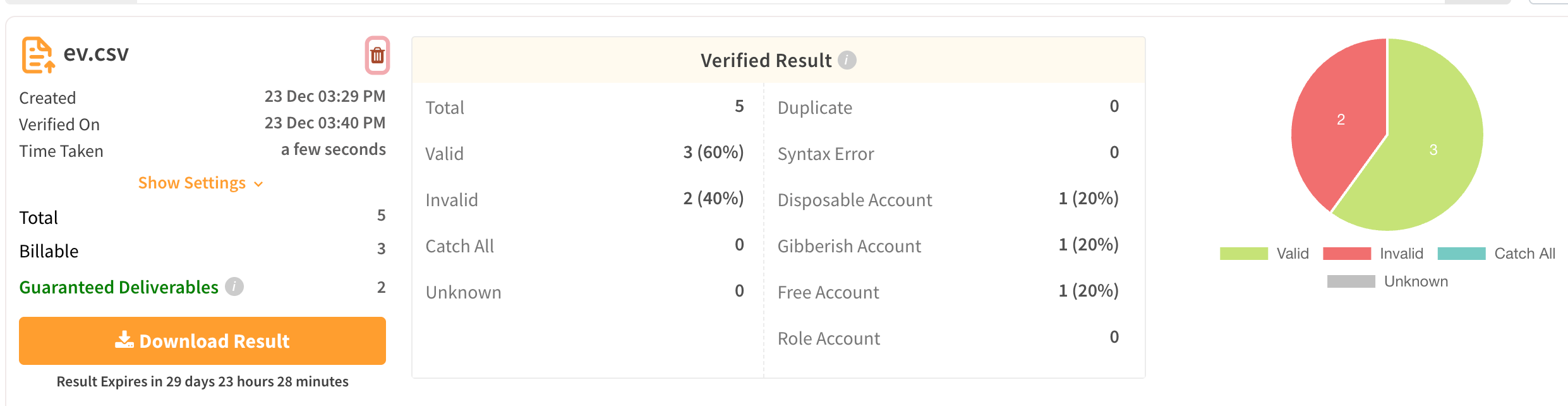Click the Download Result button
This screenshot has height=406, width=1568.
[x=202, y=341]
